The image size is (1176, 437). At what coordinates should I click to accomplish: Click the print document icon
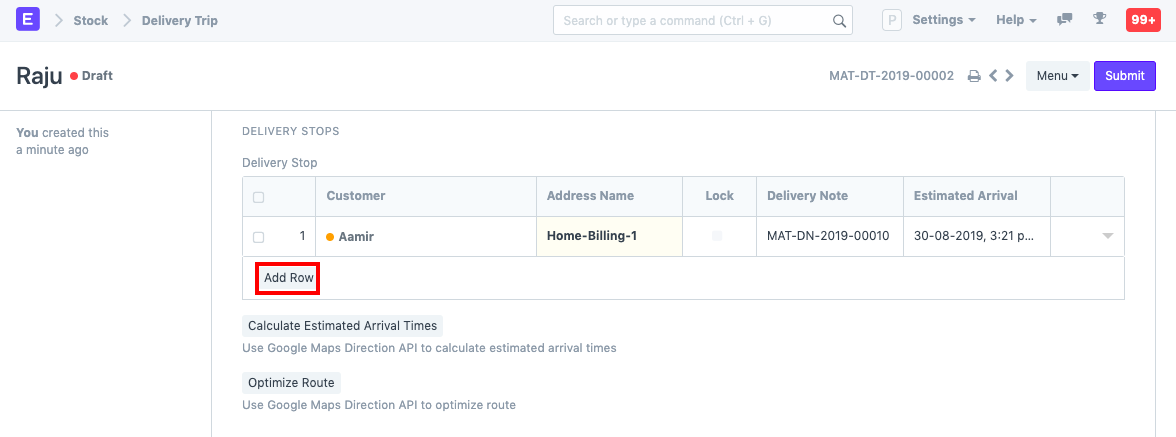click(x=973, y=76)
